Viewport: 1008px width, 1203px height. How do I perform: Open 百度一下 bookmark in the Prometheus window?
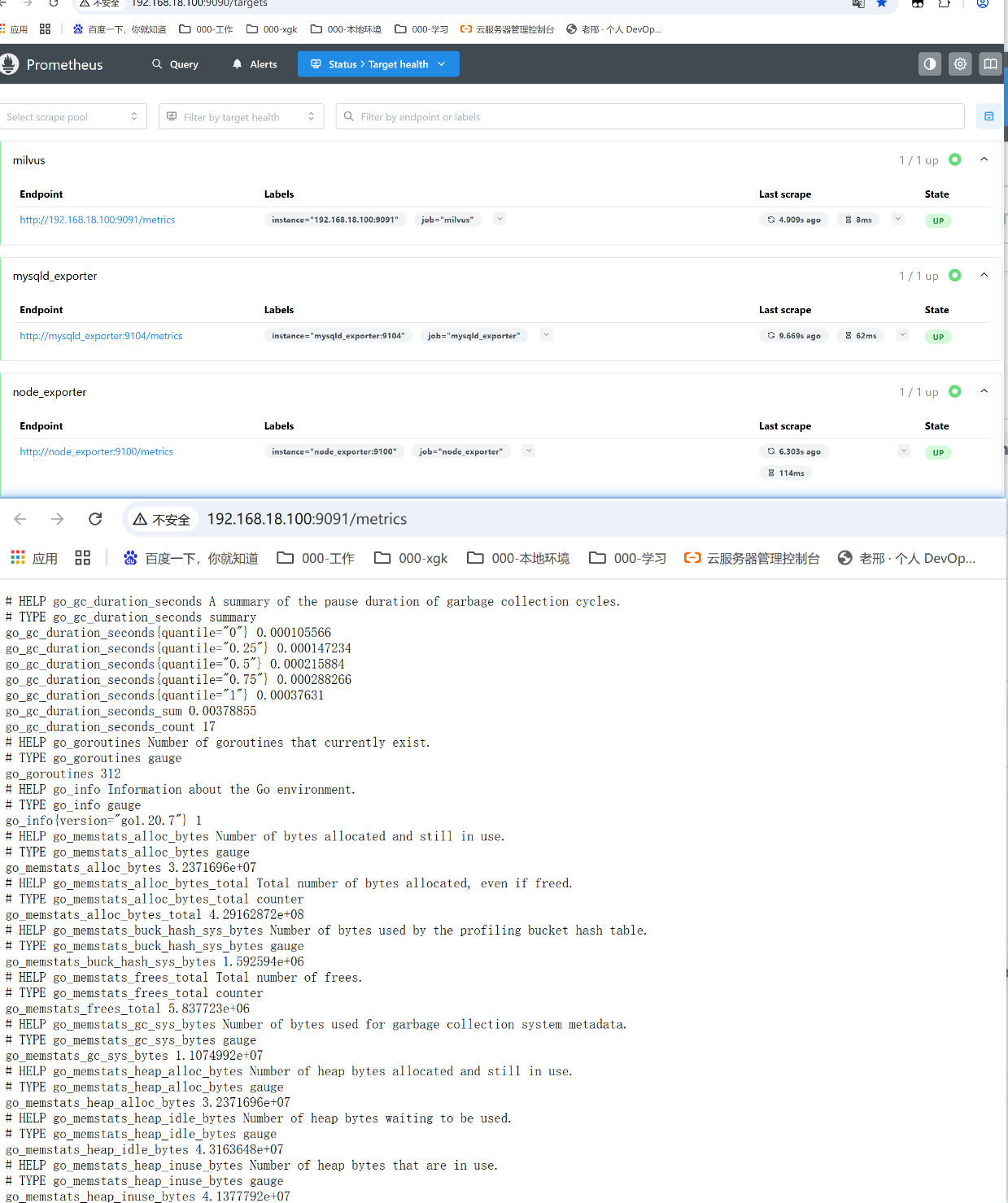tap(120, 29)
